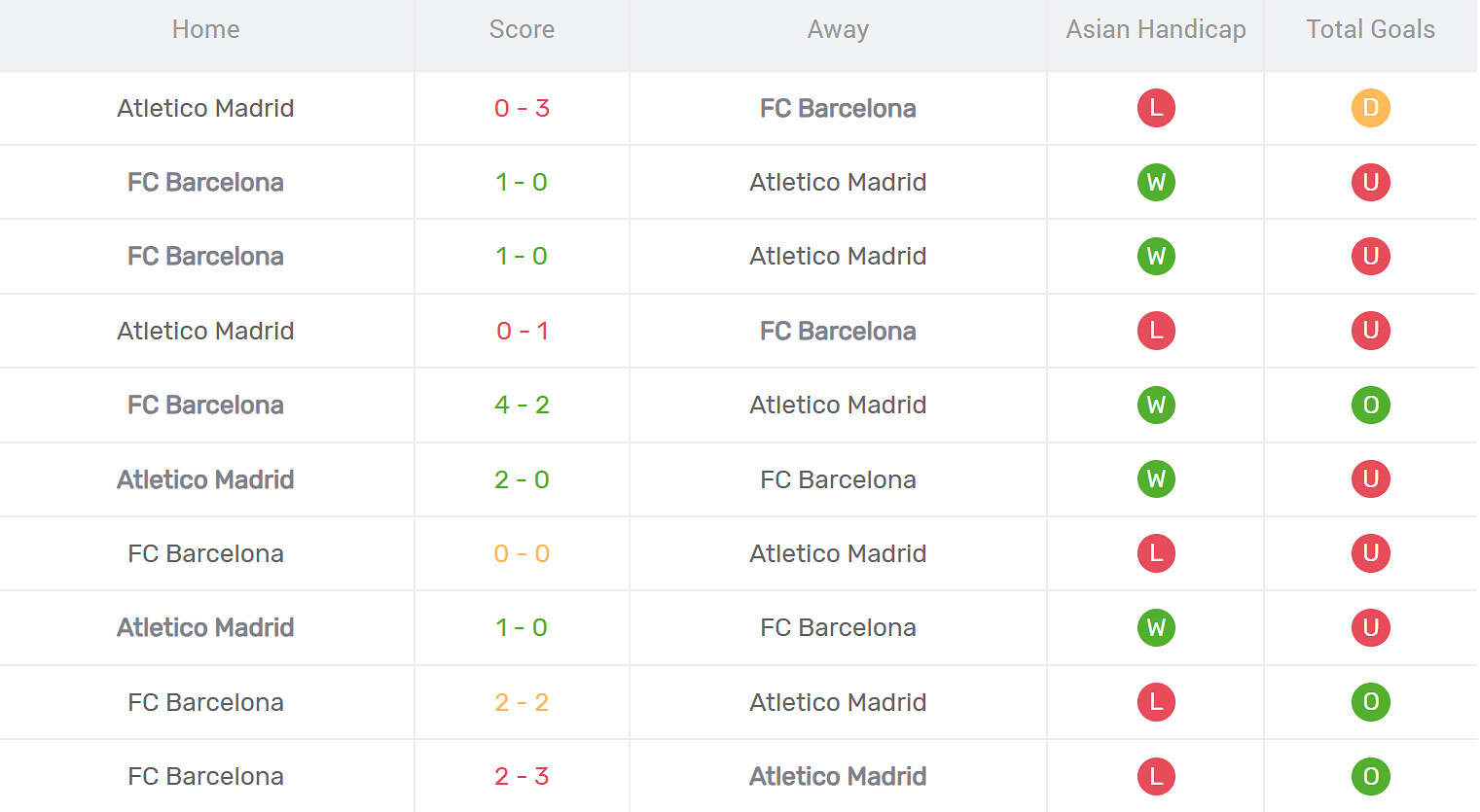This screenshot has width=1480, height=812.
Task: Click the Home column header
Action: coord(205,30)
